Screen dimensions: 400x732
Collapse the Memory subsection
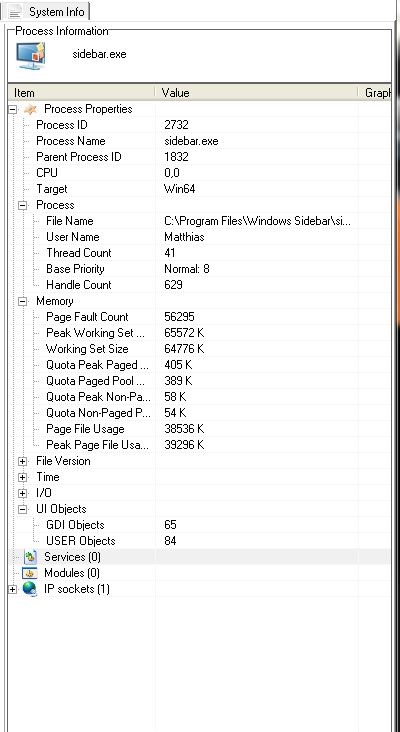coord(22,302)
